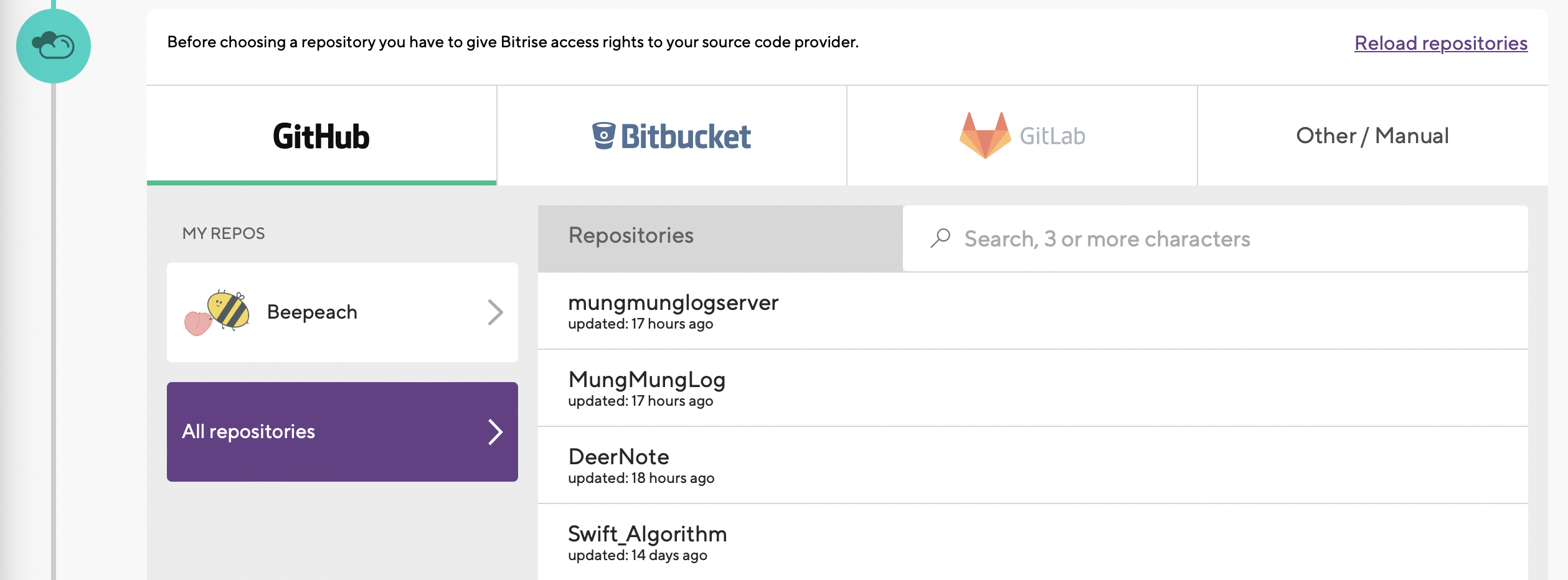The image size is (1568, 580).
Task: Expand the Beepeach chevron arrow
Action: 495,312
